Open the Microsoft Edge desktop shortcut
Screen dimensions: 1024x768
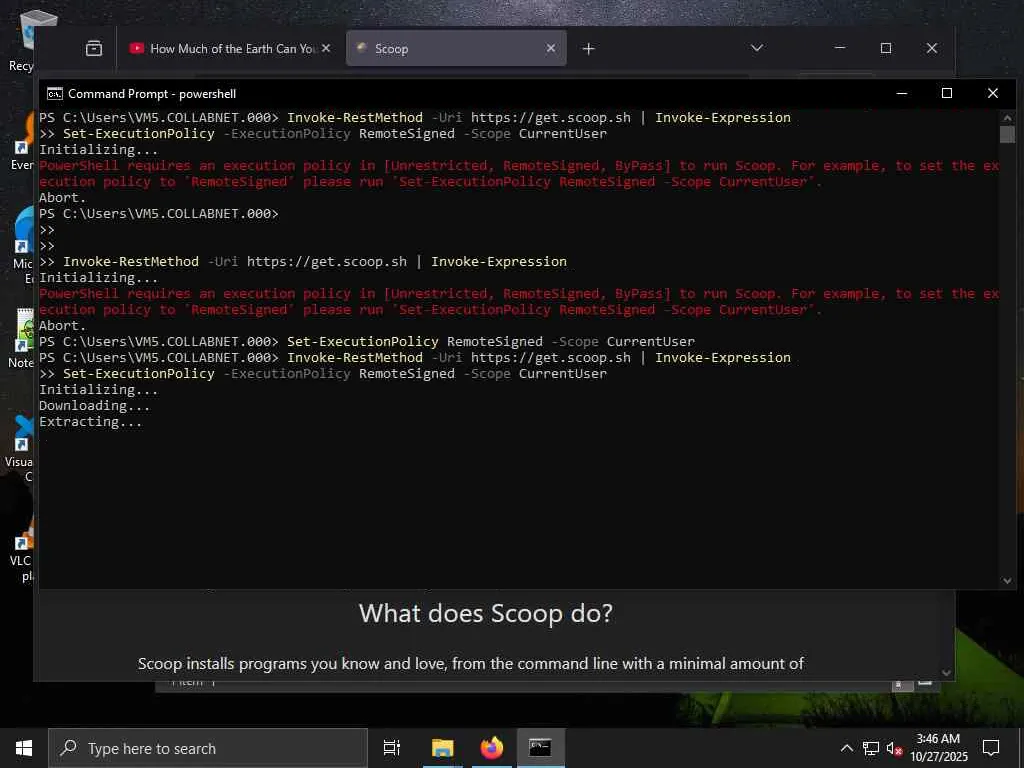pos(22,245)
